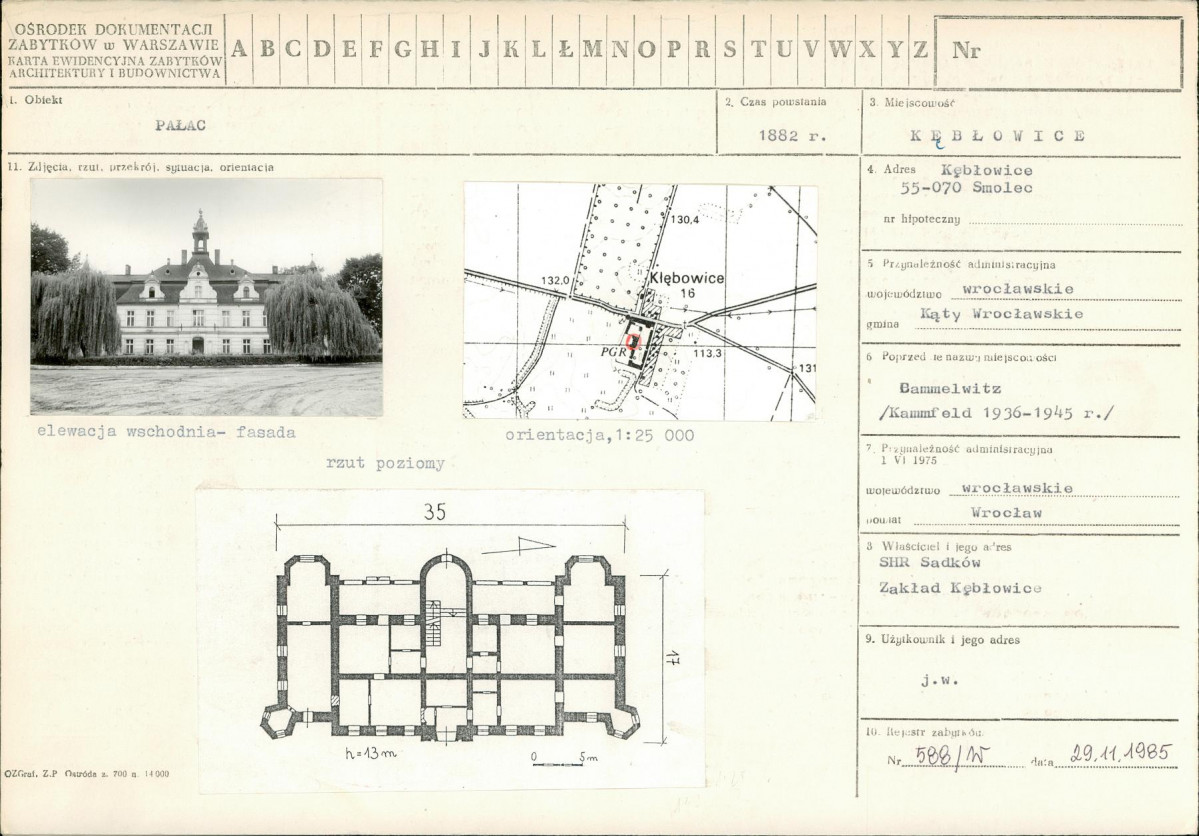Click the KĘBŁOWICE locality name

point(997,136)
